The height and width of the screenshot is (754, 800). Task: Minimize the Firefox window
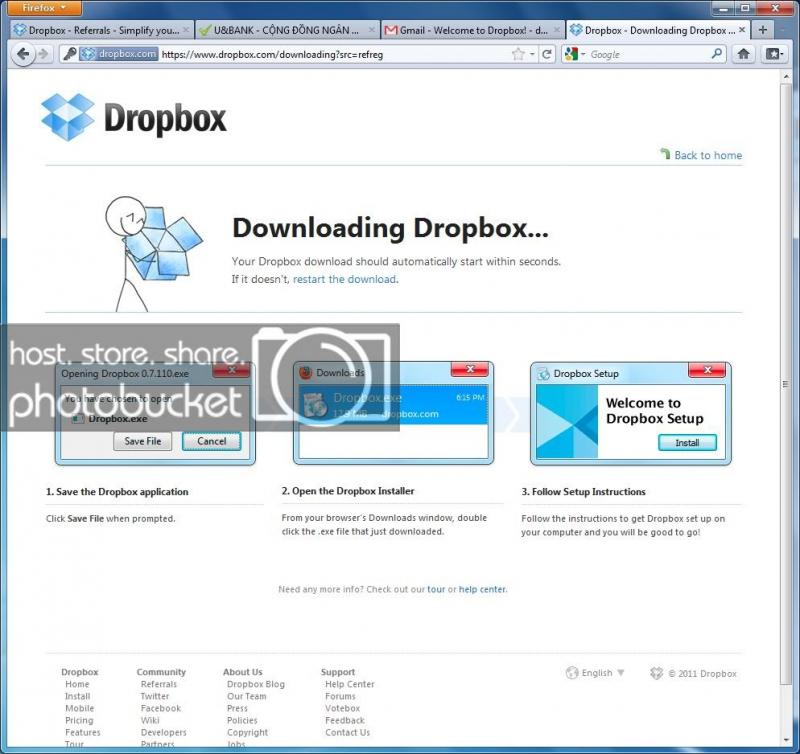723,8
